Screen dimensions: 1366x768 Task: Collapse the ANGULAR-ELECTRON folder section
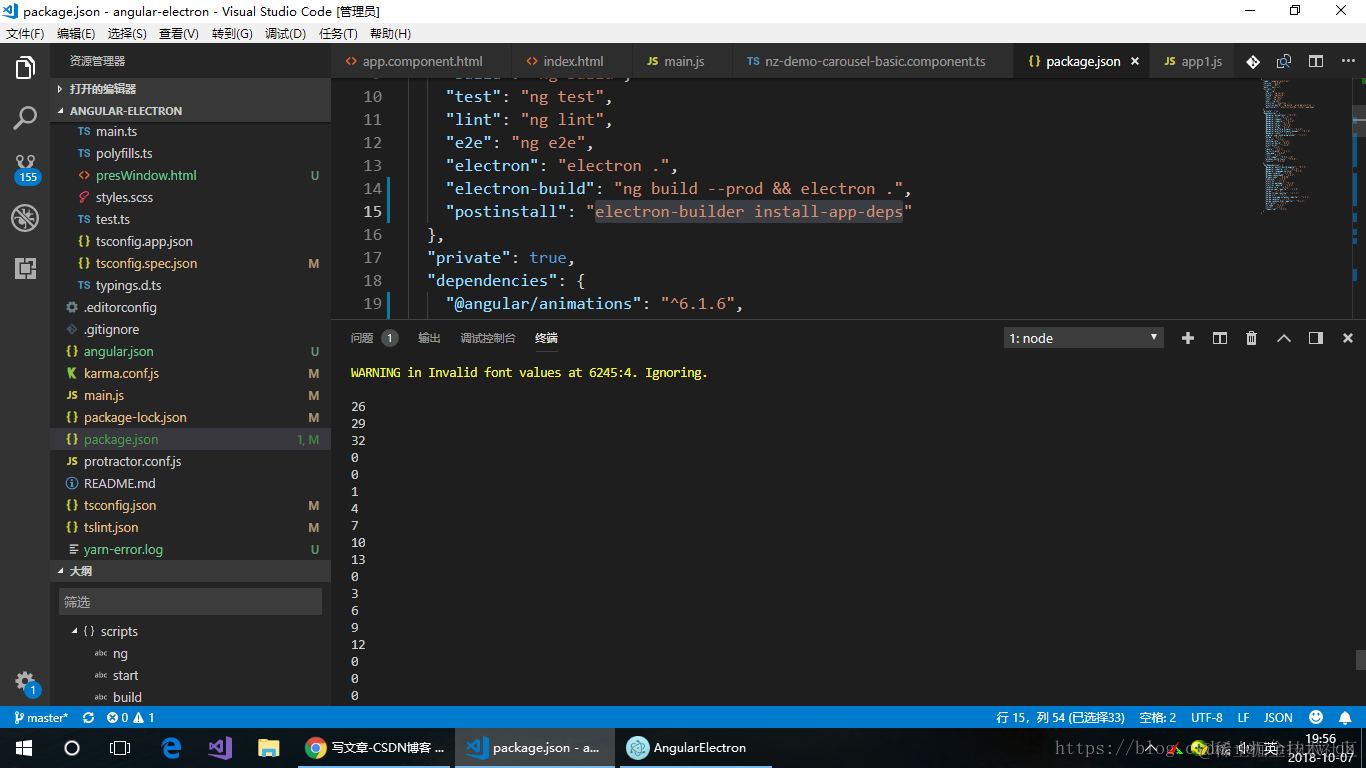[190, 111]
